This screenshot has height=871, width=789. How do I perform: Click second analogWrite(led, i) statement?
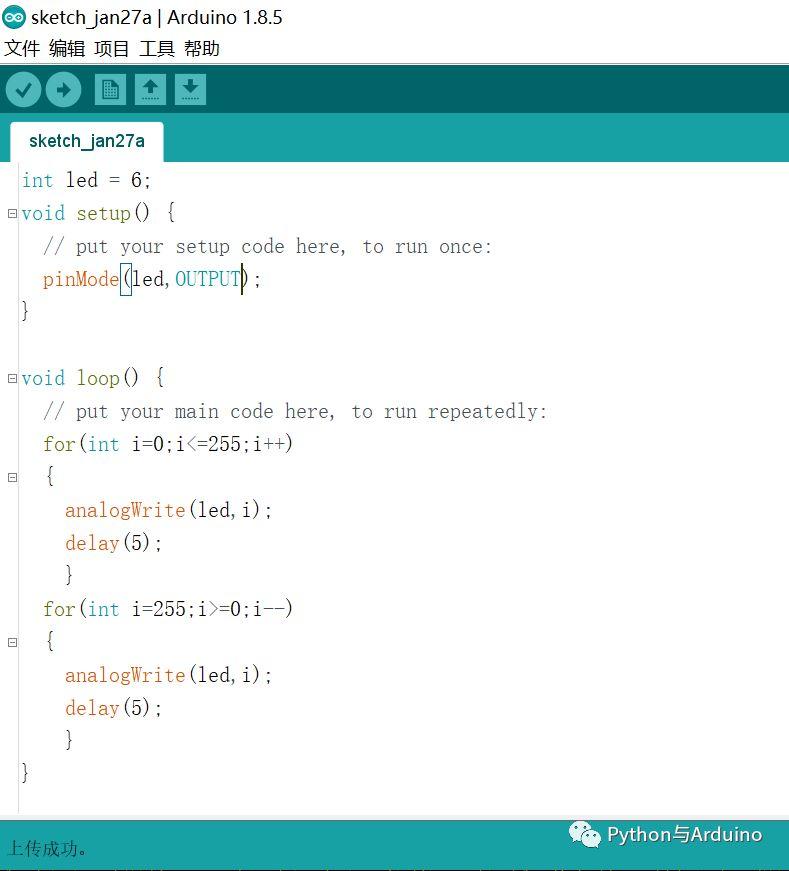[x=168, y=675]
